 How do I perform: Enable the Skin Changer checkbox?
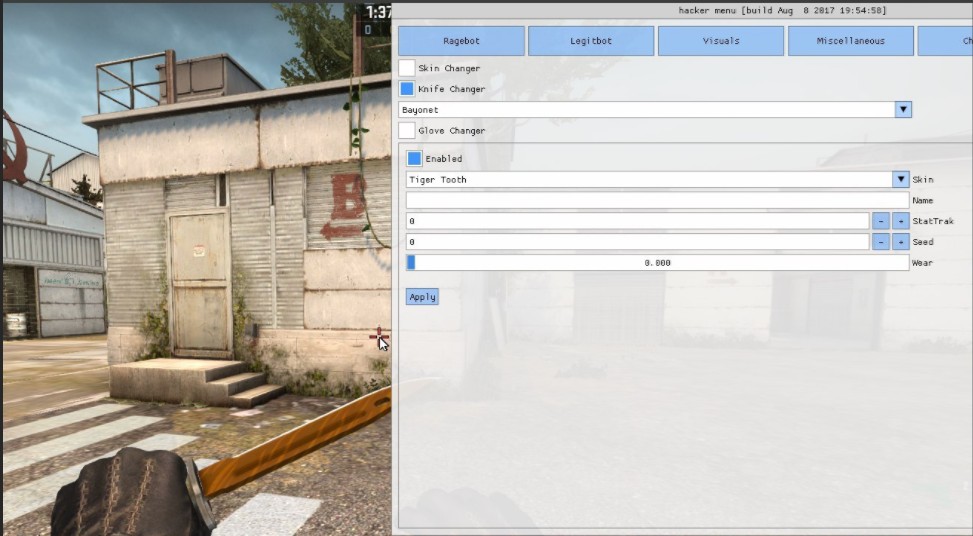[406, 68]
